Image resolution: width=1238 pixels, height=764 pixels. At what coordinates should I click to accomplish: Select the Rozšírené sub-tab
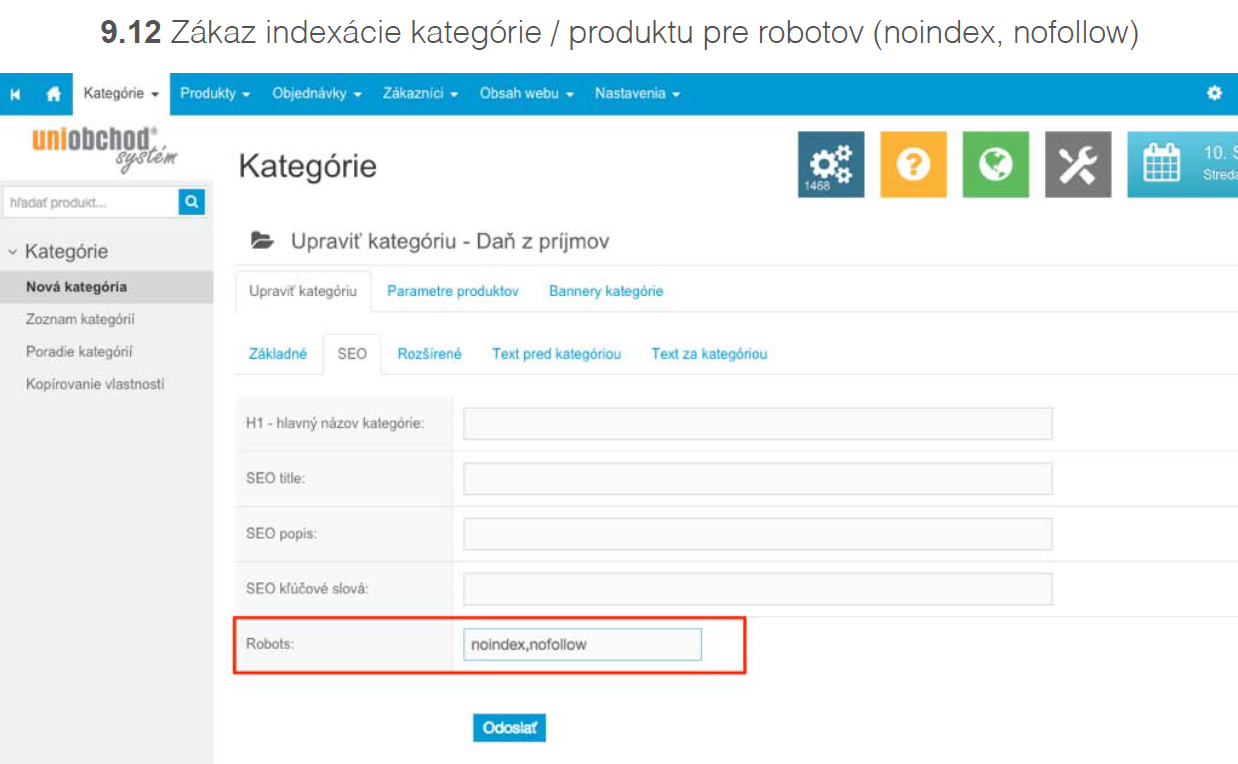429,354
